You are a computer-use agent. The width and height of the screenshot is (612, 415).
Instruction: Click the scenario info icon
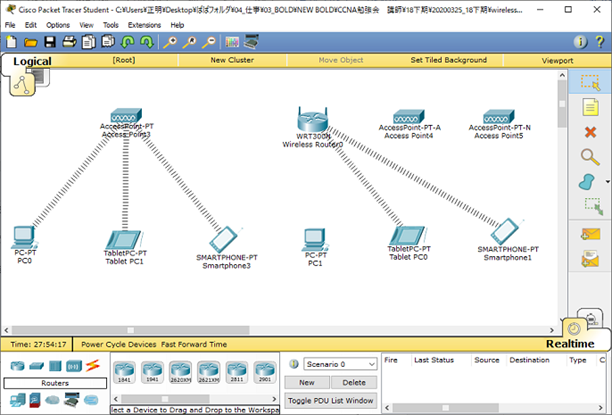tap(294, 364)
